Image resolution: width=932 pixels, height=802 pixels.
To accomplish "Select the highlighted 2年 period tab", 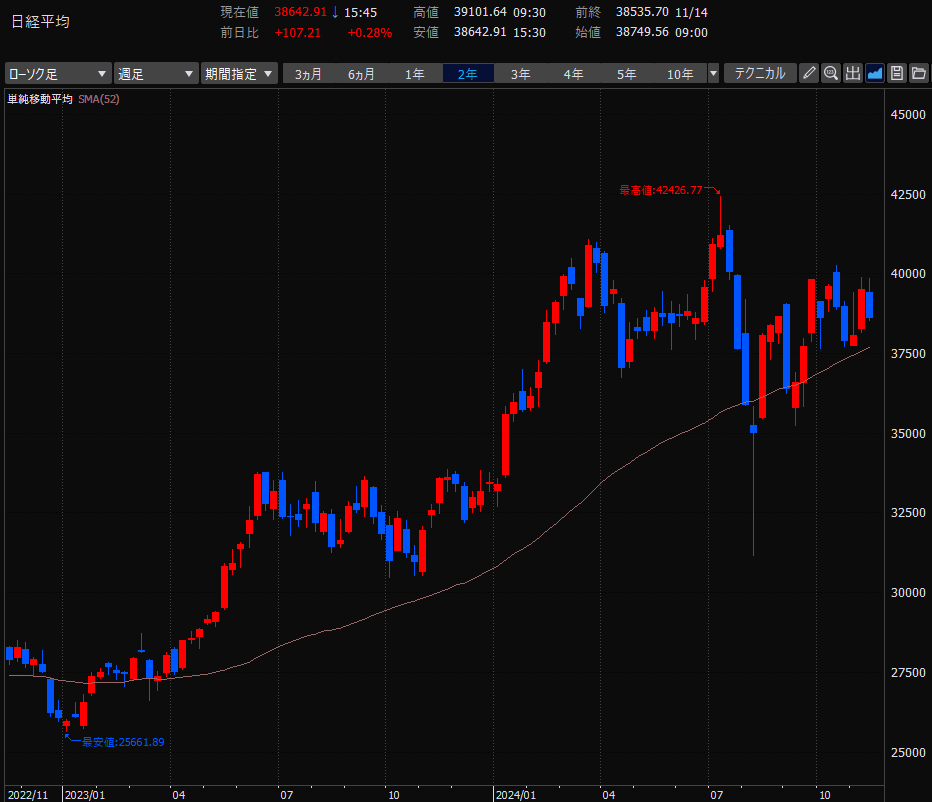I will tap(468, 74).
